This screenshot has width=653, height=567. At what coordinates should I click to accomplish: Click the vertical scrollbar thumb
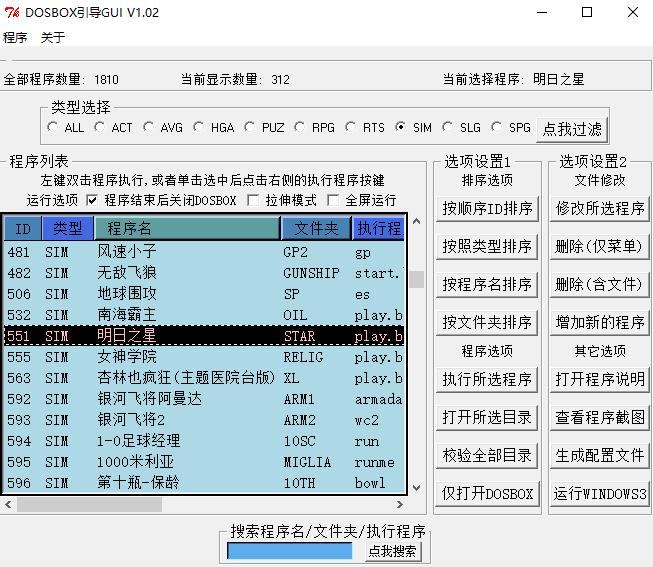(416, 280)
